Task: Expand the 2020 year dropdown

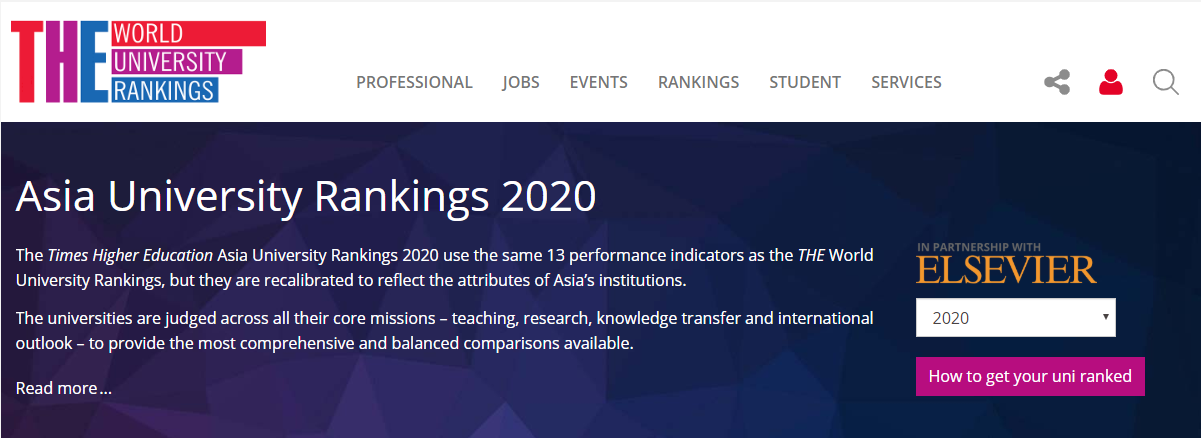Action: tap(1015, 319)
